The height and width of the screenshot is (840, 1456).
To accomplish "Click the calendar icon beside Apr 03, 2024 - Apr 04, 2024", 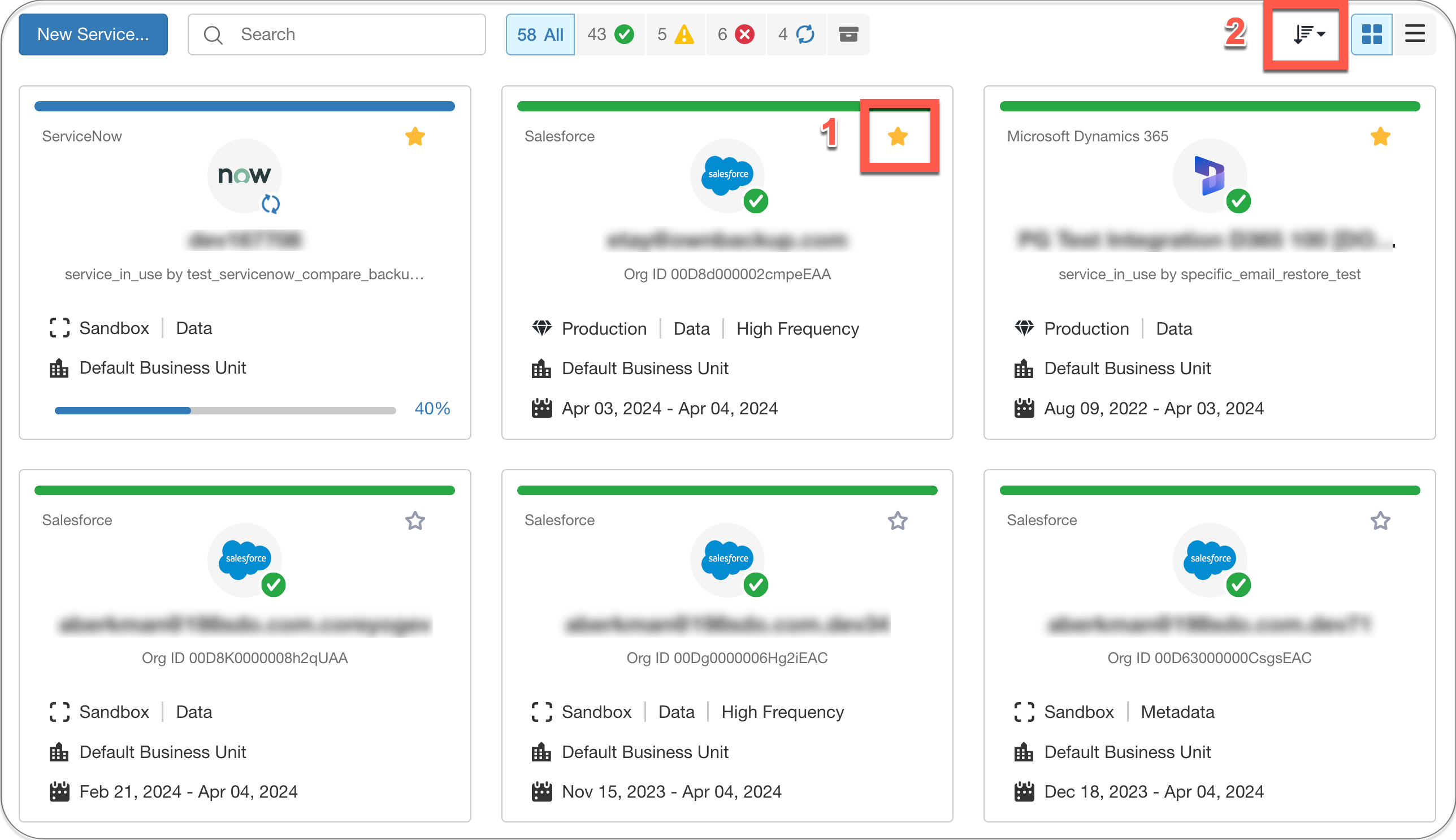I will (x=541, y=408).
